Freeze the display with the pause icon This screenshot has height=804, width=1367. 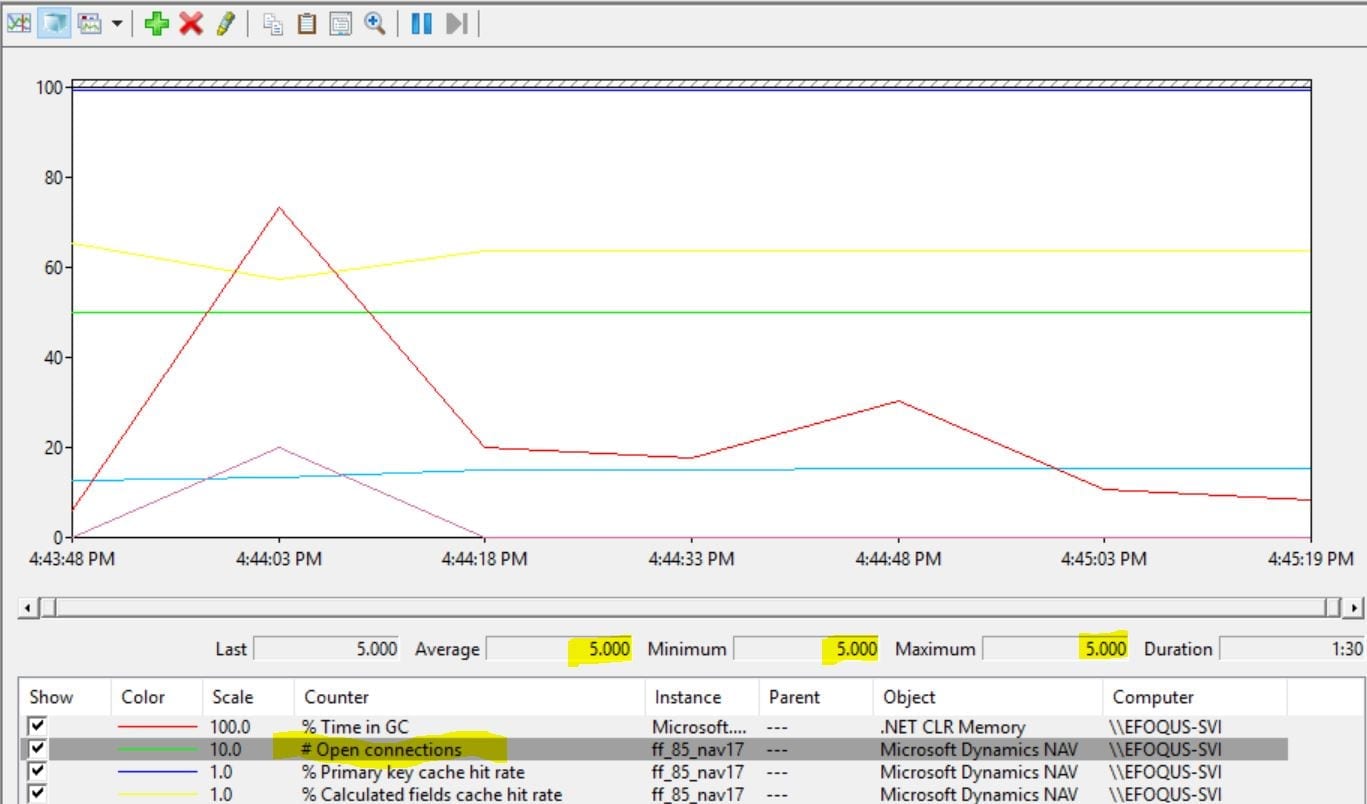[x=422, y=23]
